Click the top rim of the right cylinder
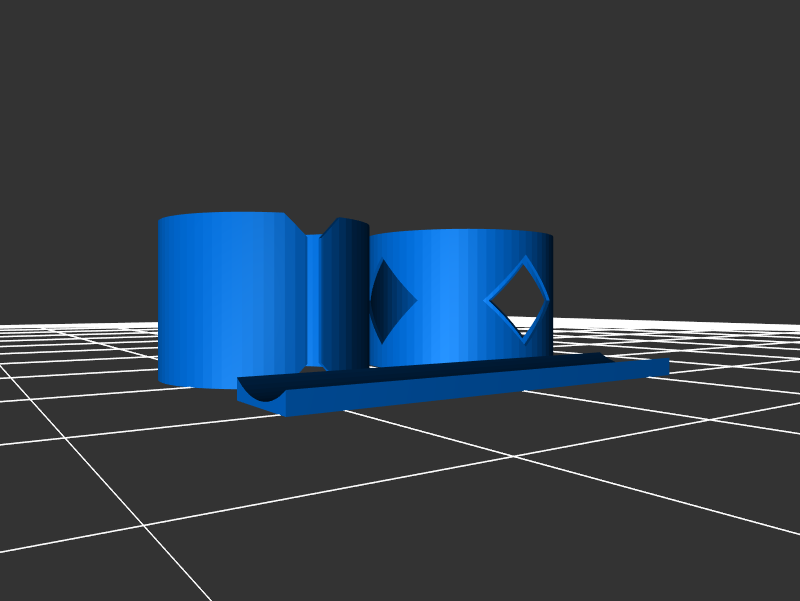 tap(460, 232)
